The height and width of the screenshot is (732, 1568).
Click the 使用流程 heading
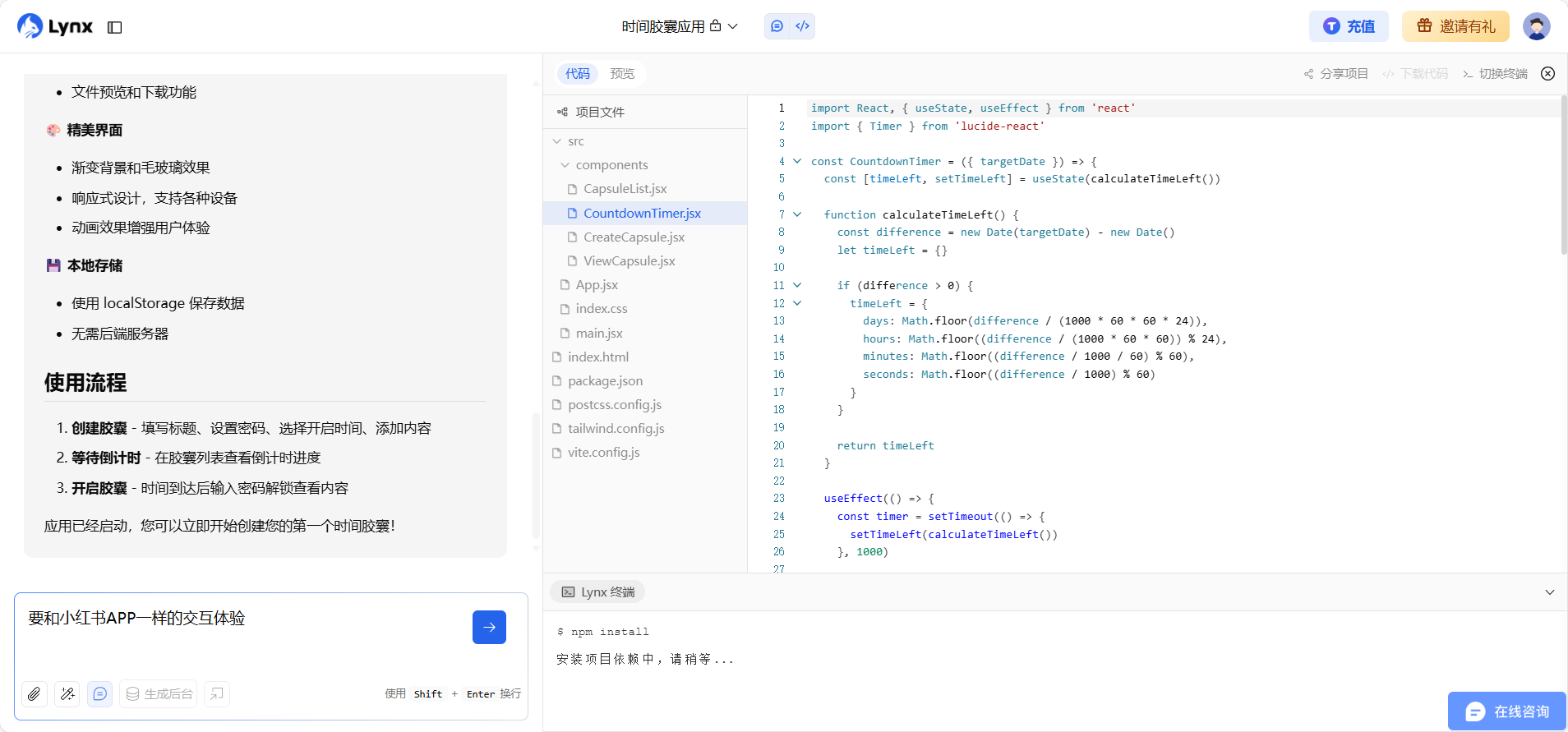[x=85, y=382]
